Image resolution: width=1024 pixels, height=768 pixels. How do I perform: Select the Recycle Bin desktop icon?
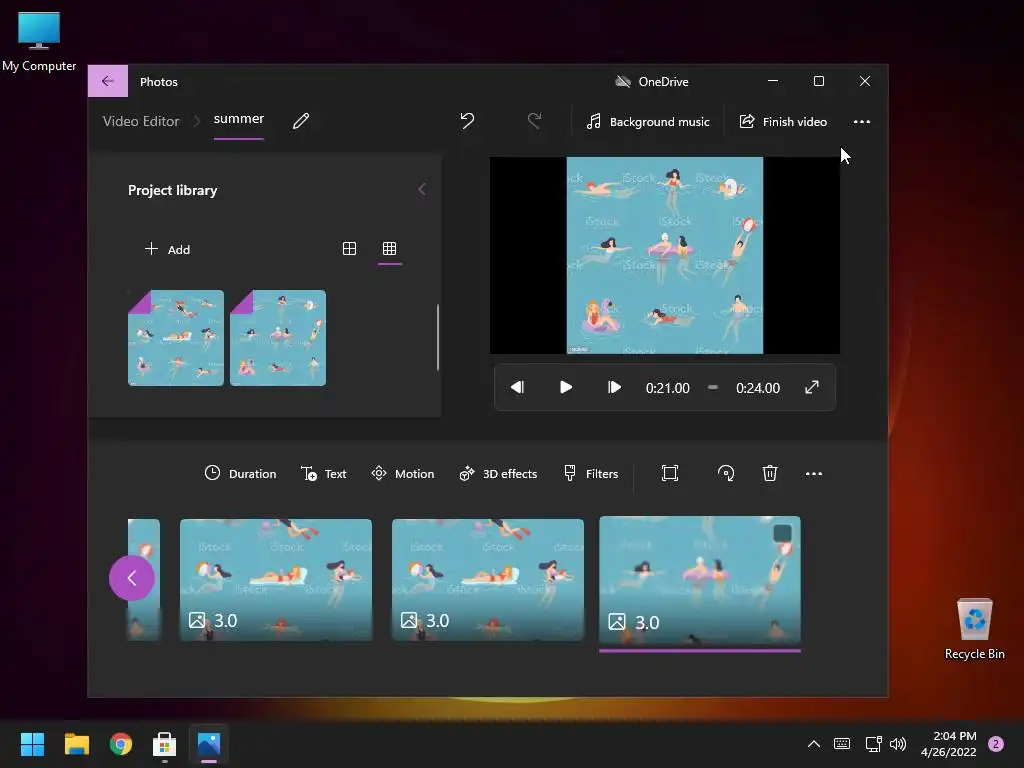(974, 629)
